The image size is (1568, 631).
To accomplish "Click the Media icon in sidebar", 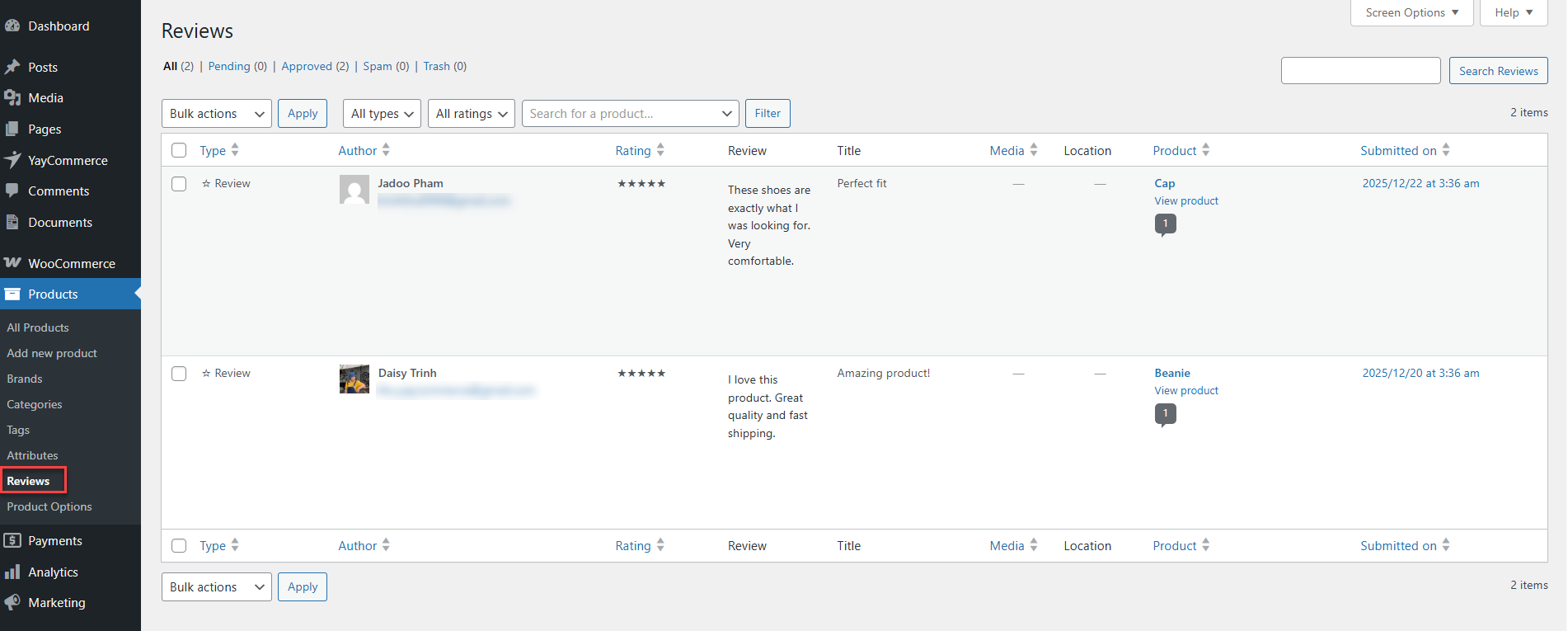I will click(x=12, y=97).
